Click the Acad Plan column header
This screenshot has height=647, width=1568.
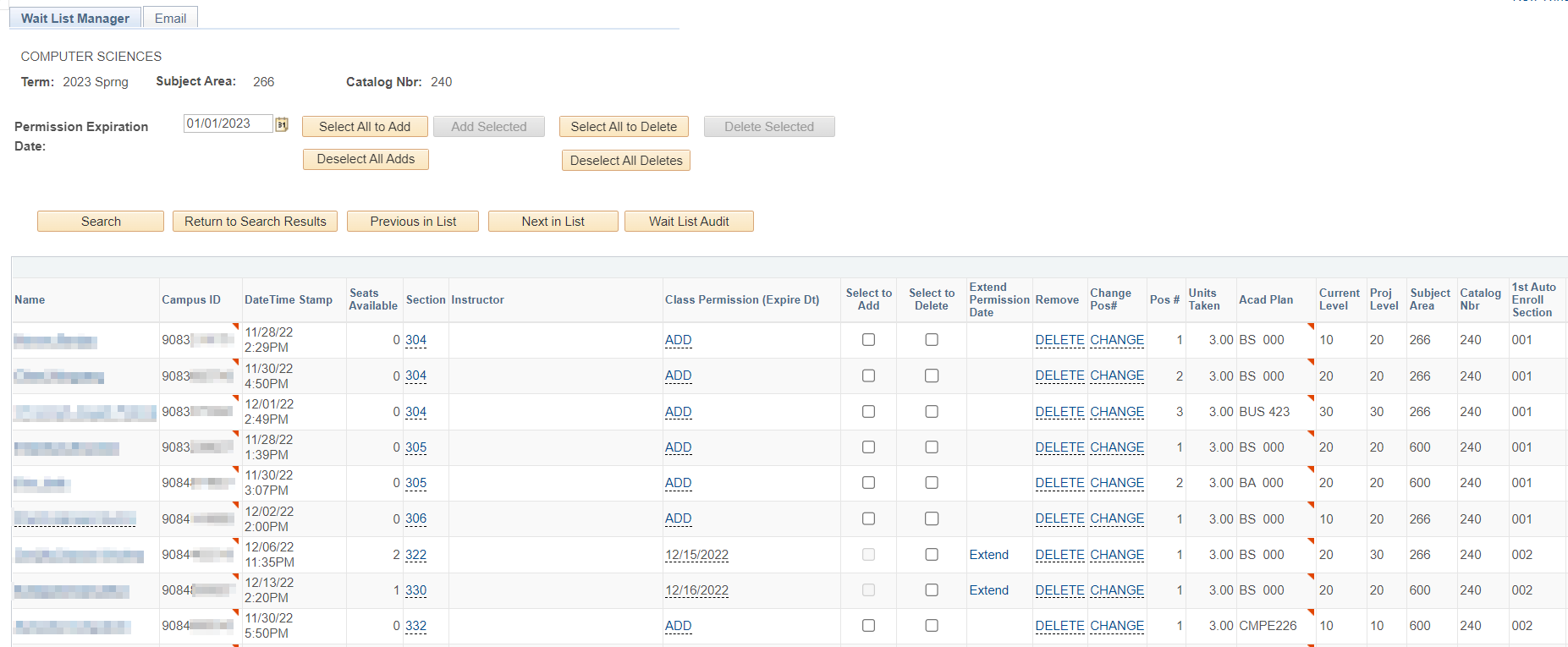(x=1266, y=300)
